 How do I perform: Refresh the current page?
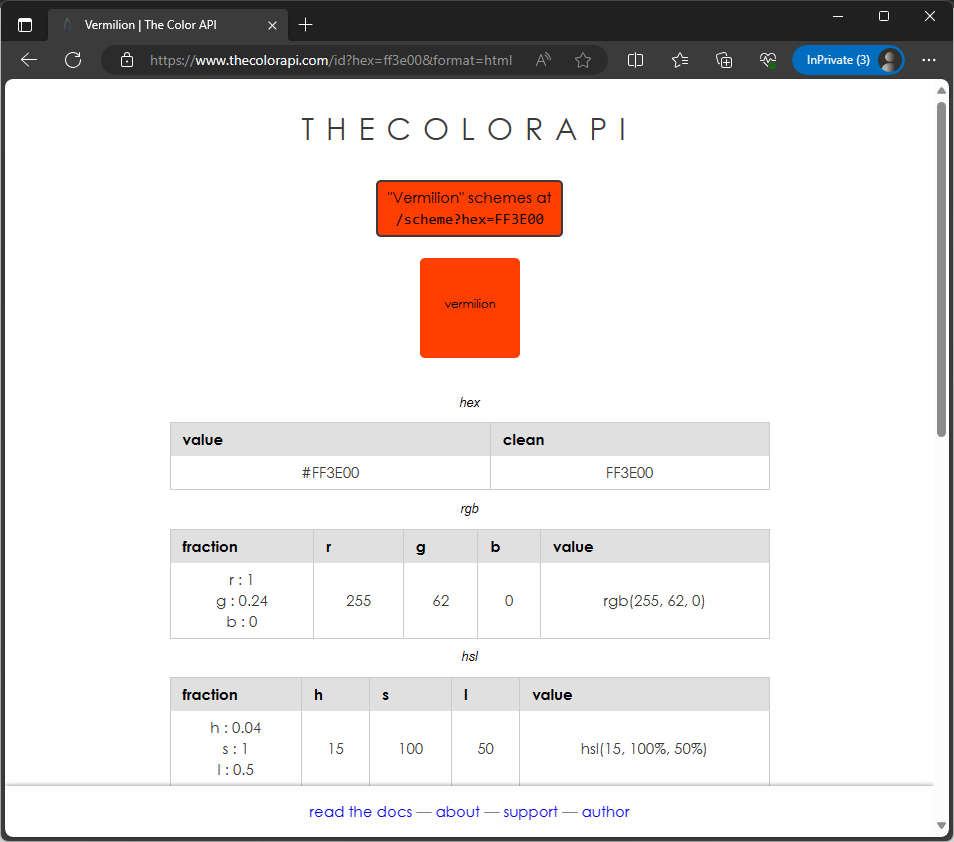[73, 60]
